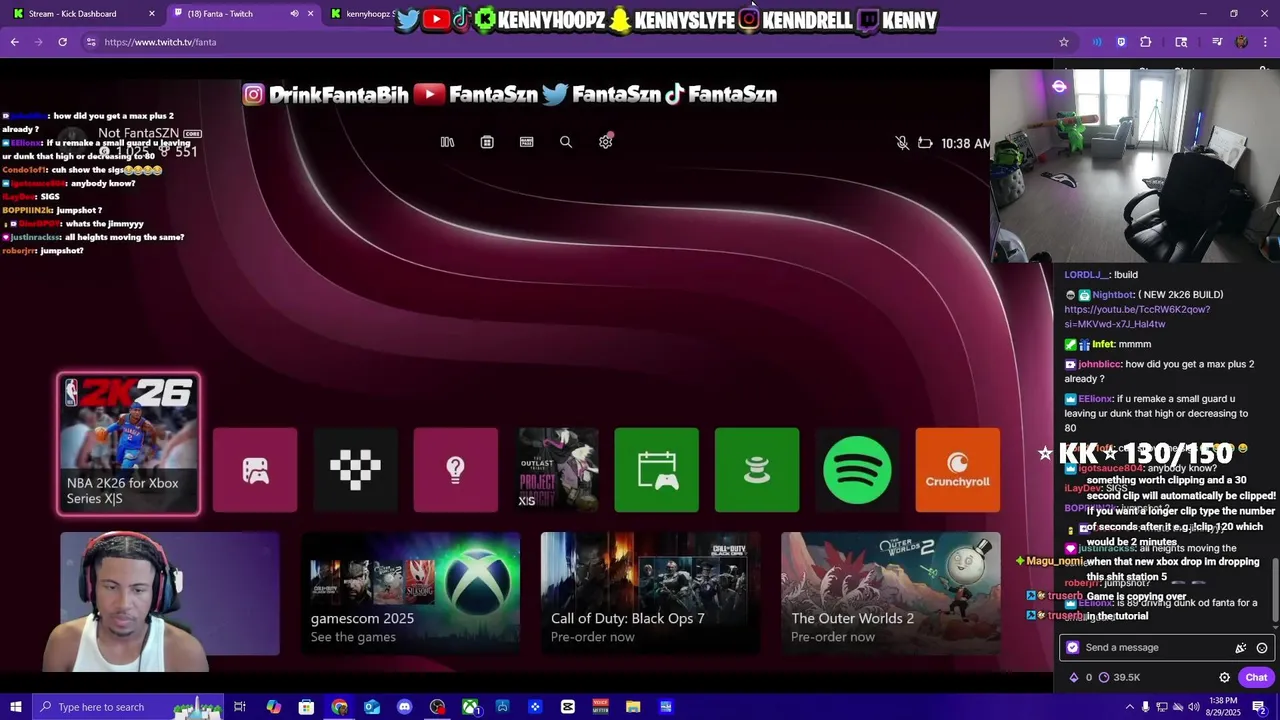Image resolution: width=1280 pixels, height=720 pixels.
Task: Open browser profile avatar
Action: point(1241,42)
